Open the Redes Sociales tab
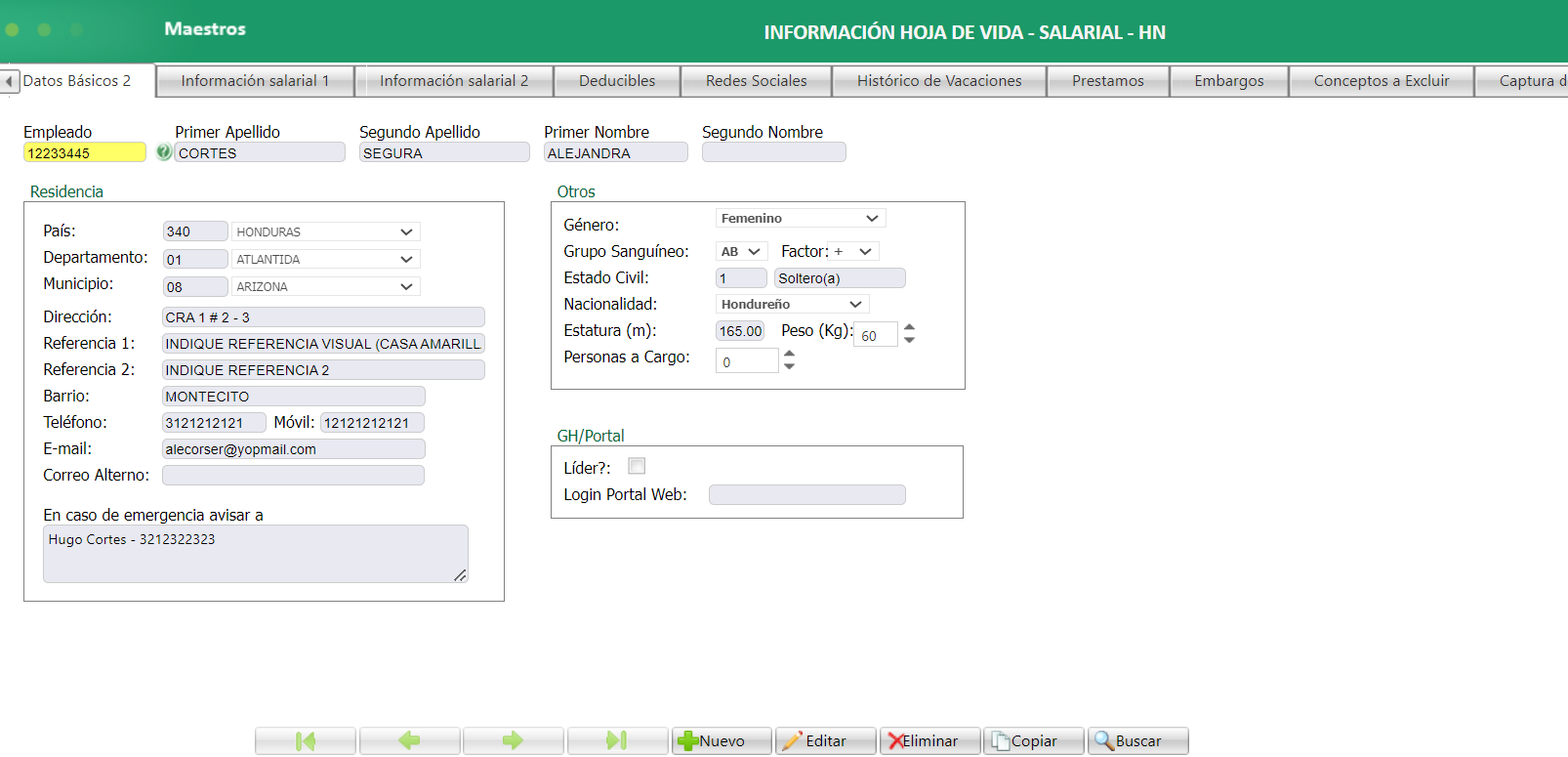This screenshot has width=1568, height=757. [757, 81]
